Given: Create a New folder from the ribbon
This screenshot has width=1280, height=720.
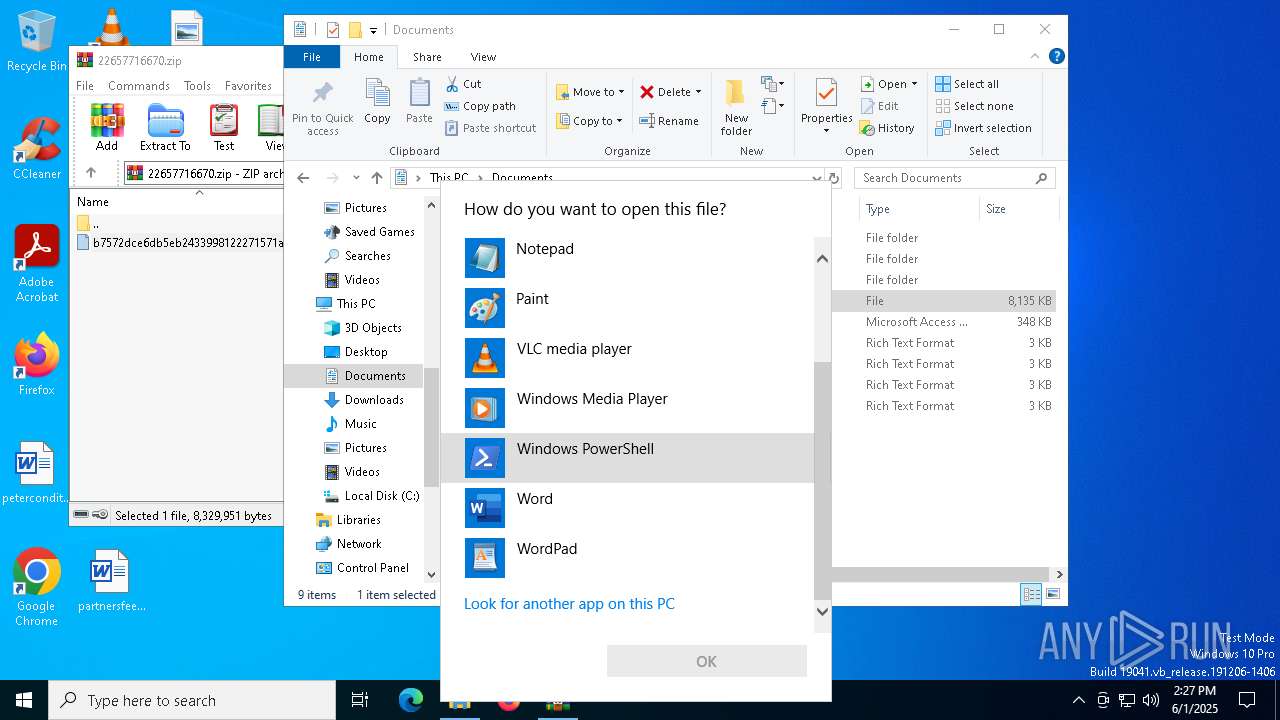Looking at the screenshot, I should pos(736,108).
